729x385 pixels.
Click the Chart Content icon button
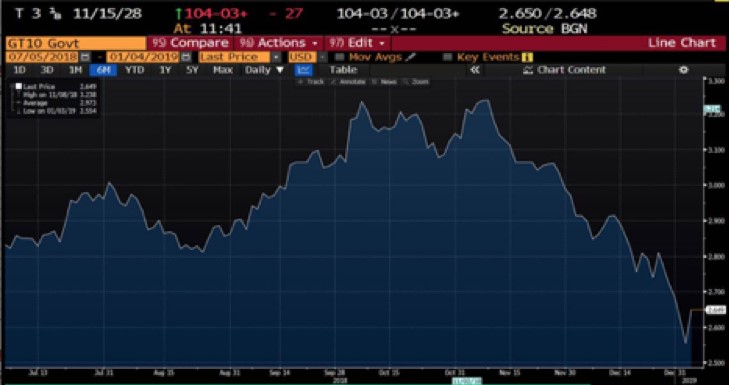tap(527, 70)
